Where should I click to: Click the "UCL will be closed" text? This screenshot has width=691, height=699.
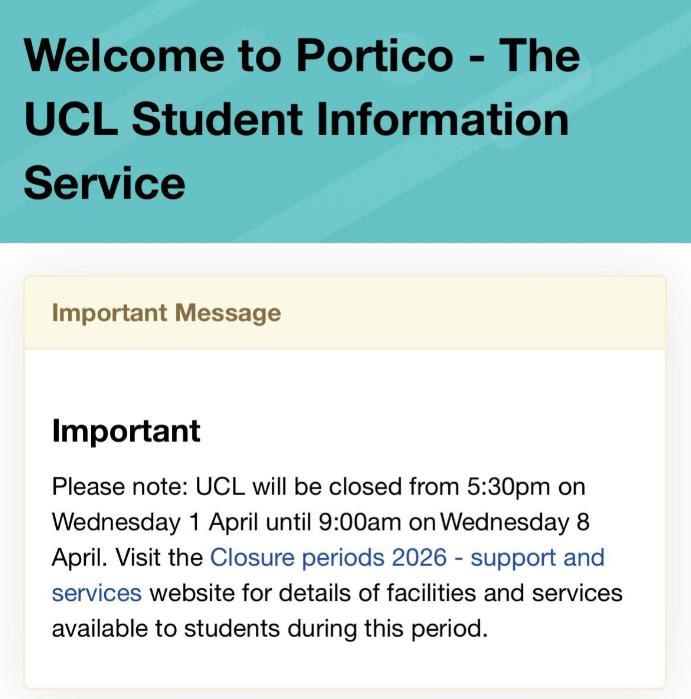tap(279, 486)
